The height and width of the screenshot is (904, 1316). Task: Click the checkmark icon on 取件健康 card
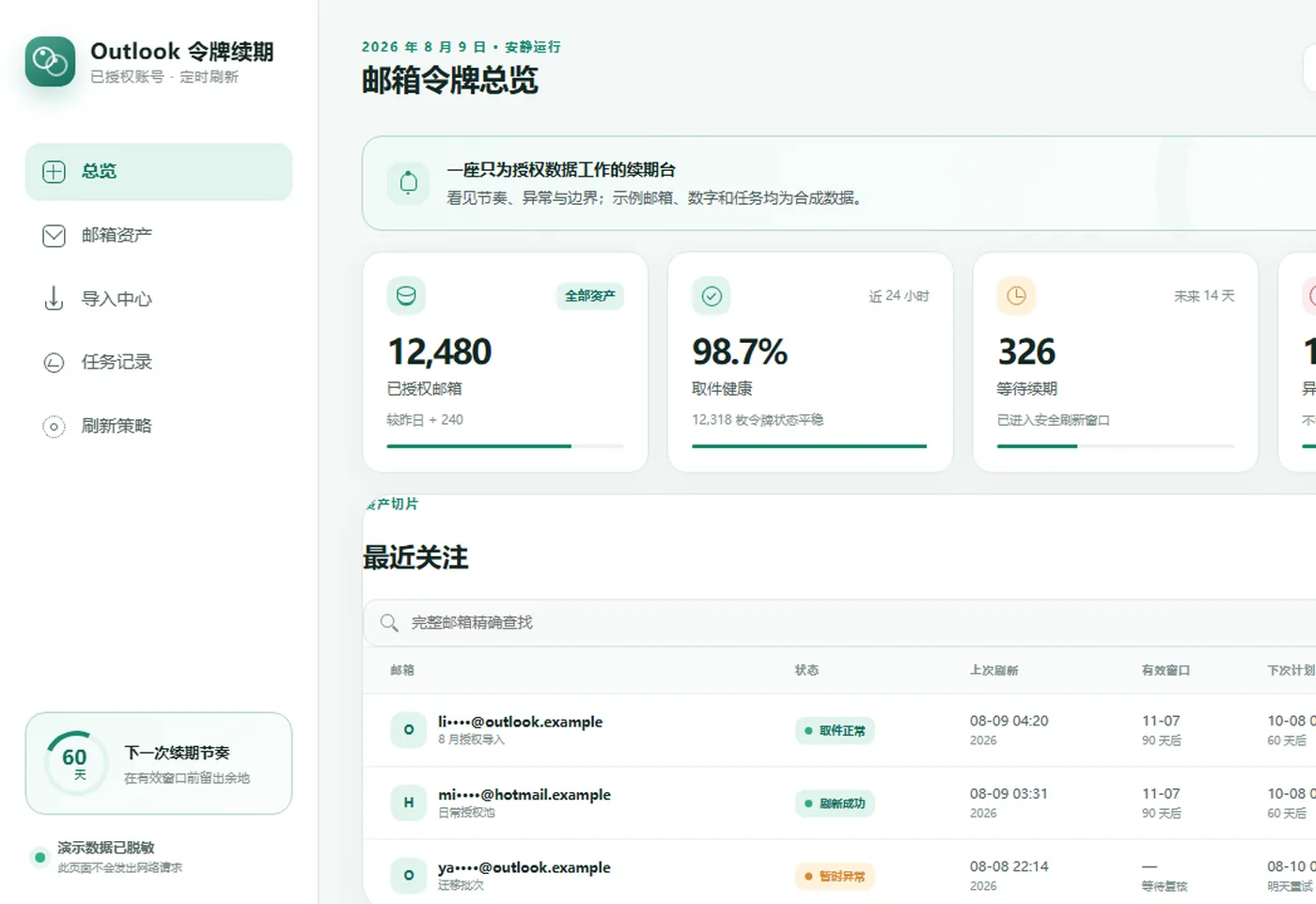tap(712, 295)
